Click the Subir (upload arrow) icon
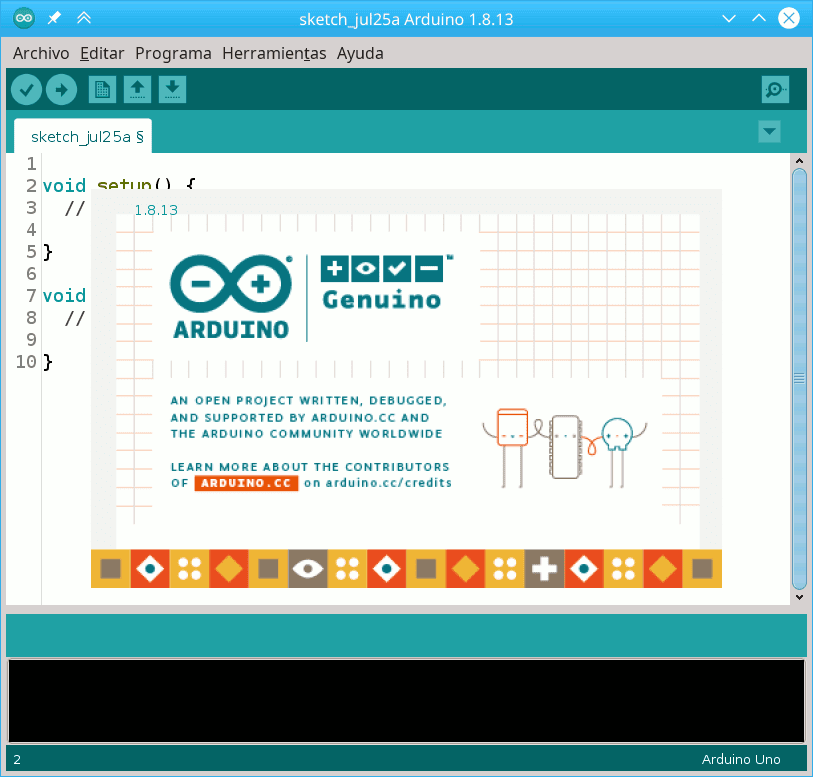This screenshot has width=813, height=777. point(61,89)
